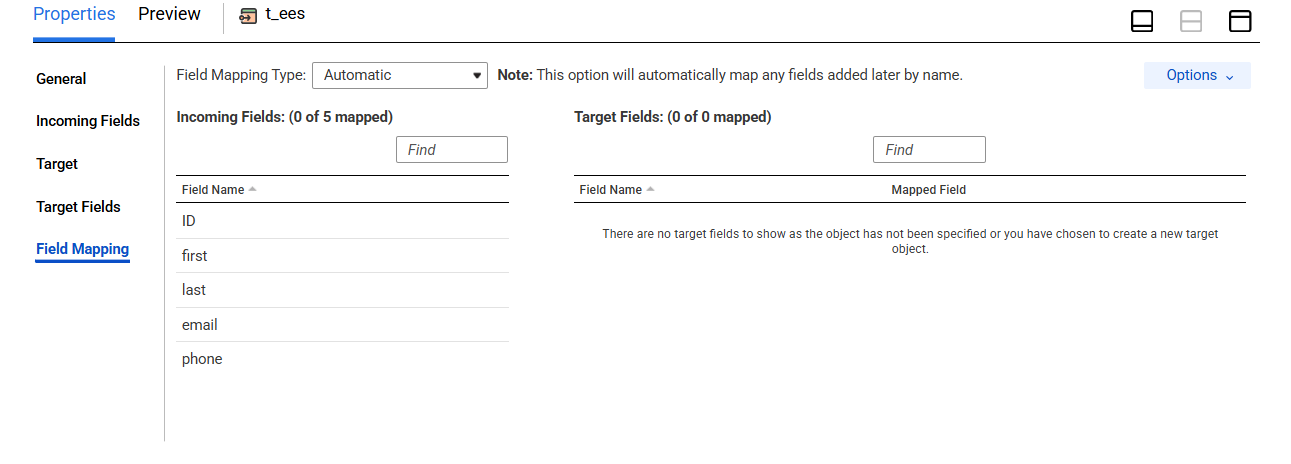This screenshot has height=464, width=1291.
Task: Open the Target section
Action: click(57, 164)
